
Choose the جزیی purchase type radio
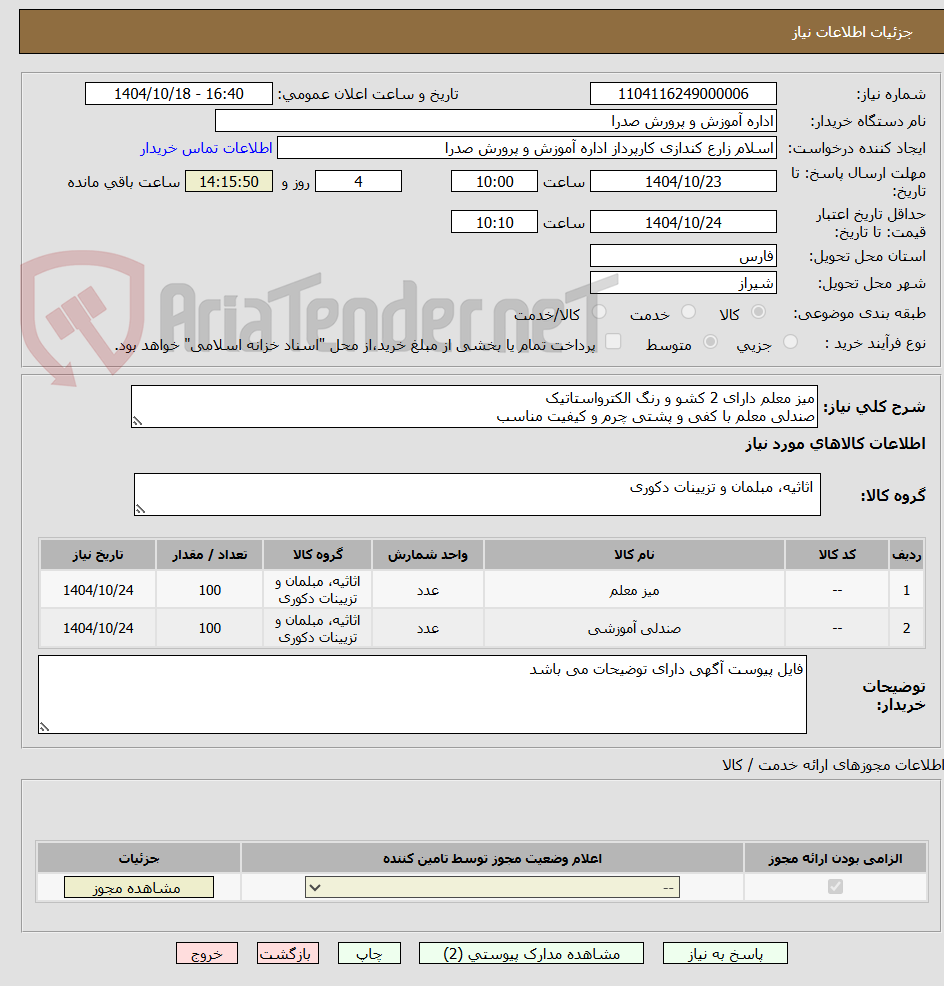click(x=791, y=342)
